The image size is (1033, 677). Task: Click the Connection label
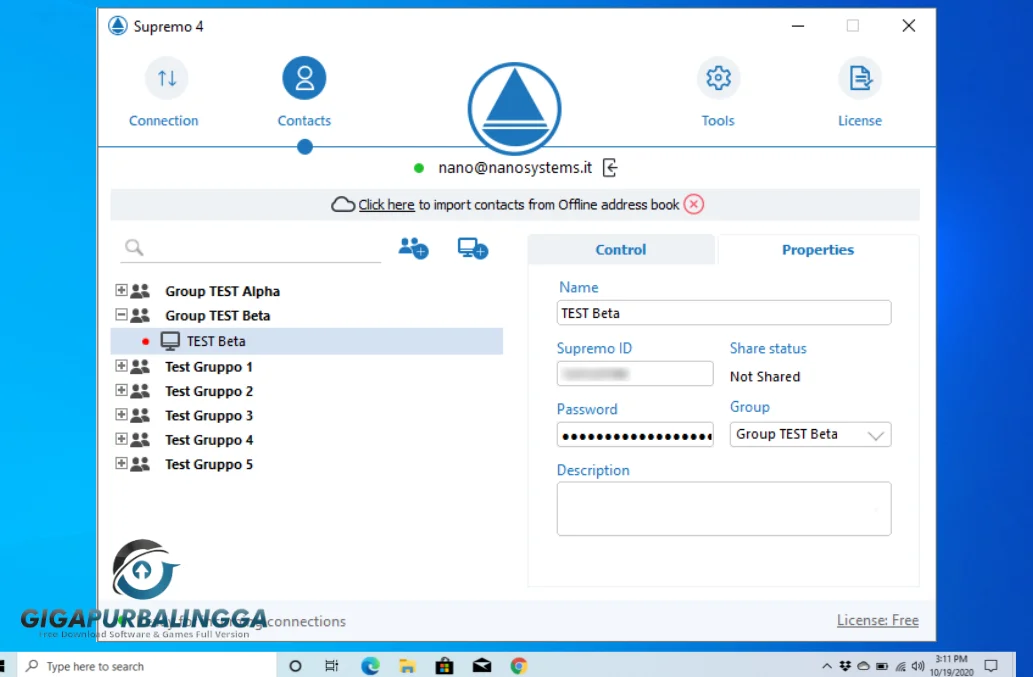coord(163,121)
